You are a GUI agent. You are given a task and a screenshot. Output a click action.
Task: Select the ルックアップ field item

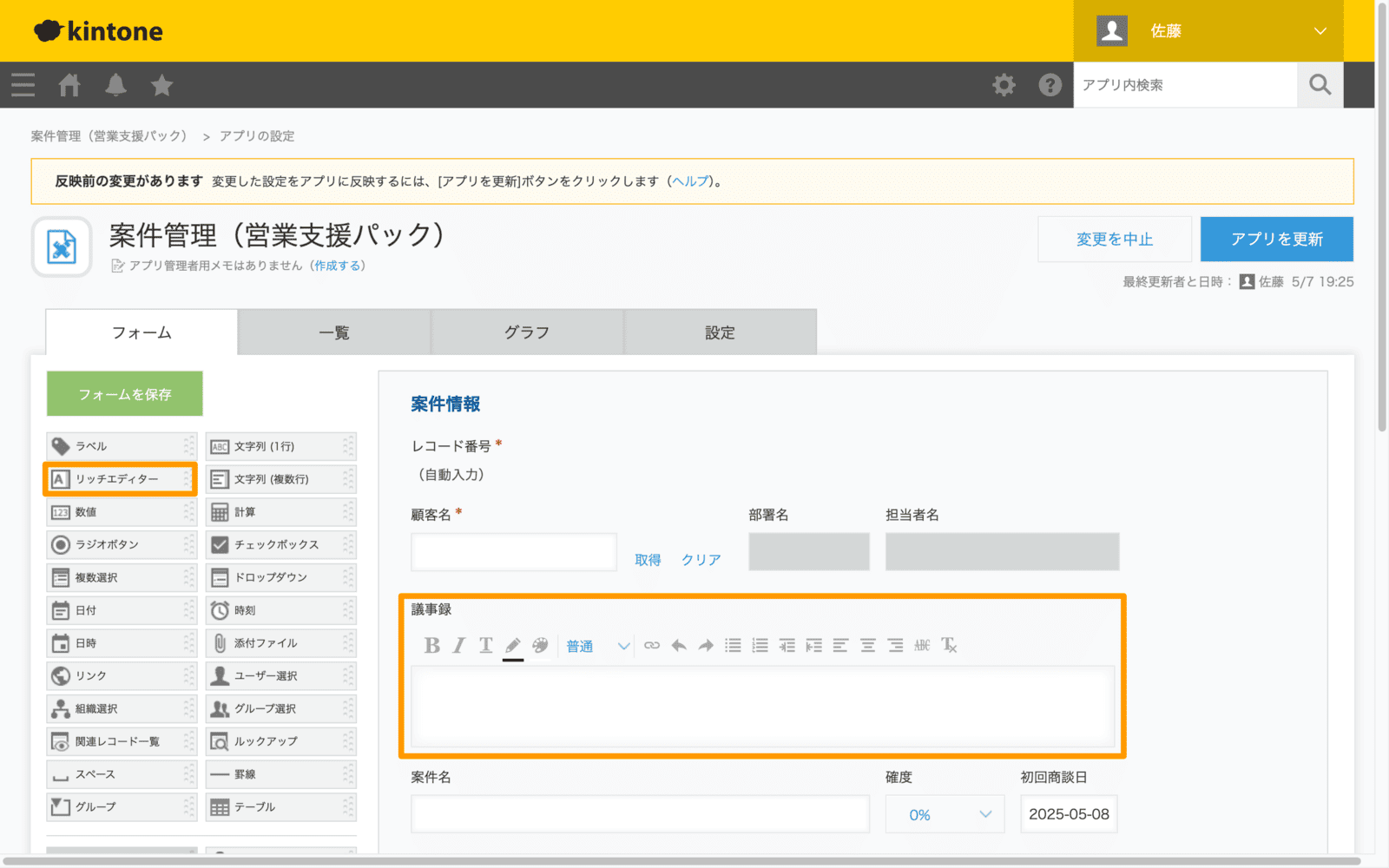pos(281,741)
